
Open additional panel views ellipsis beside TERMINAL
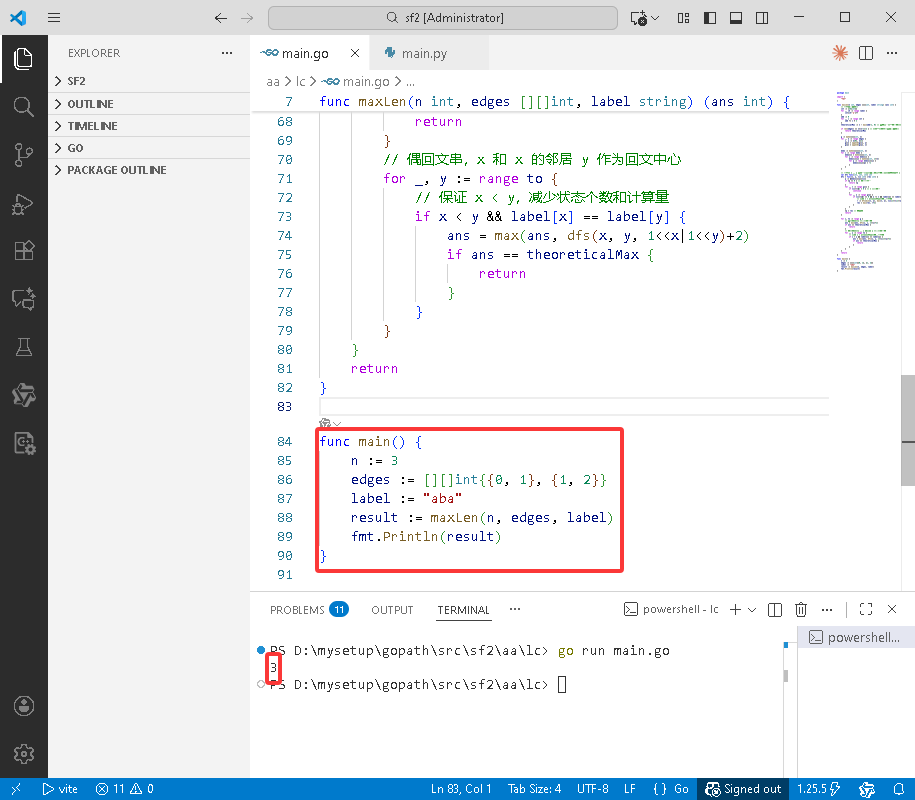click(514, 609)
